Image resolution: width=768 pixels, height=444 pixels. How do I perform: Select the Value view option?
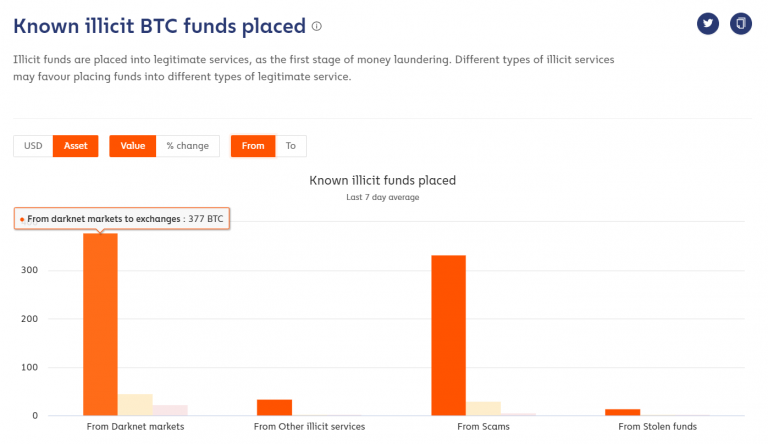click(133, 146)
